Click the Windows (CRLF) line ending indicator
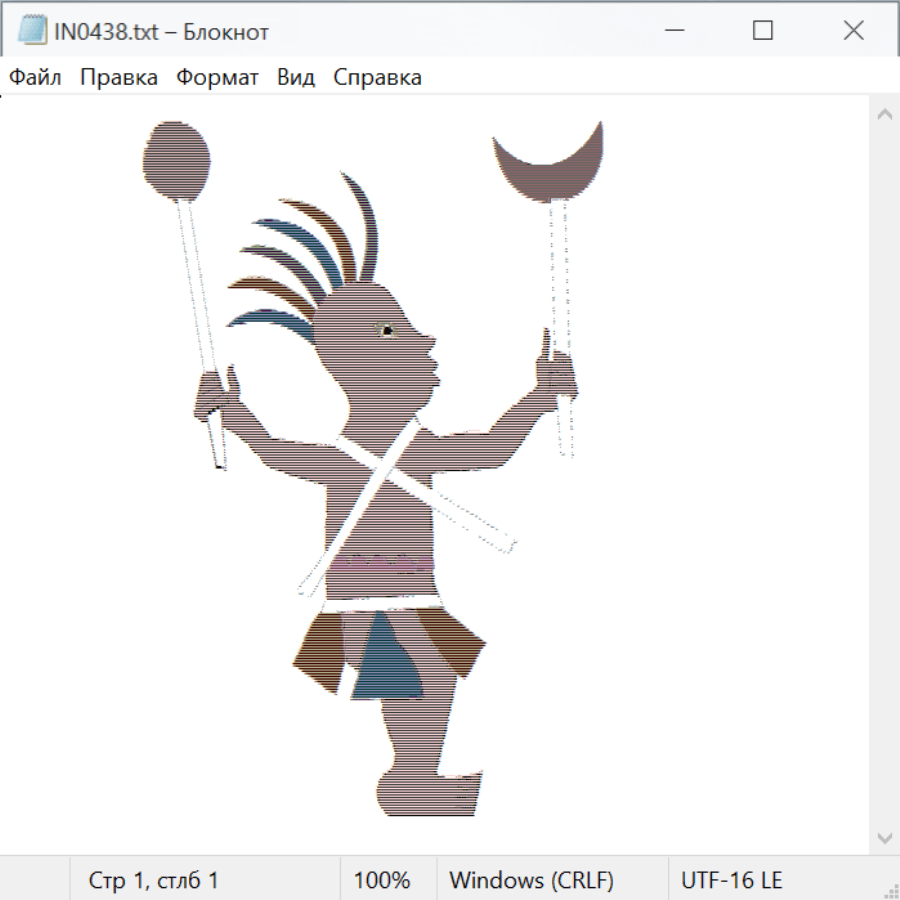This screenshot has height=900, width=900. pyautogui.click(x=531, y=880)
